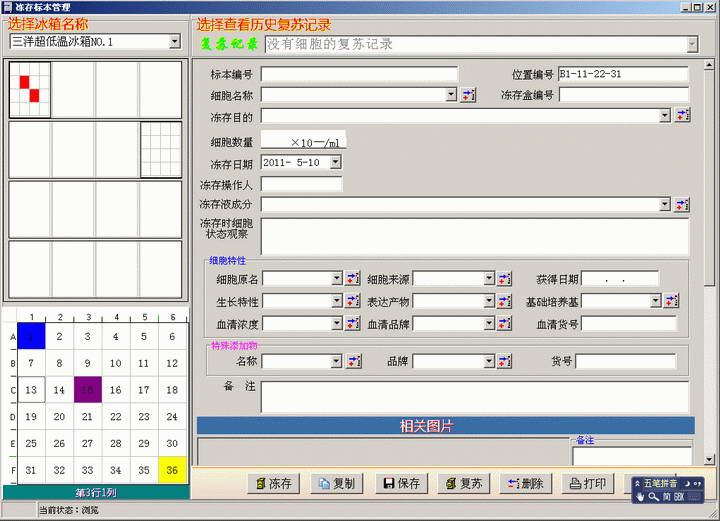Click add-item icon beside 血清浓度 dropdown
The width and height of the screenshot is (720, 521).
click(352, 323)
